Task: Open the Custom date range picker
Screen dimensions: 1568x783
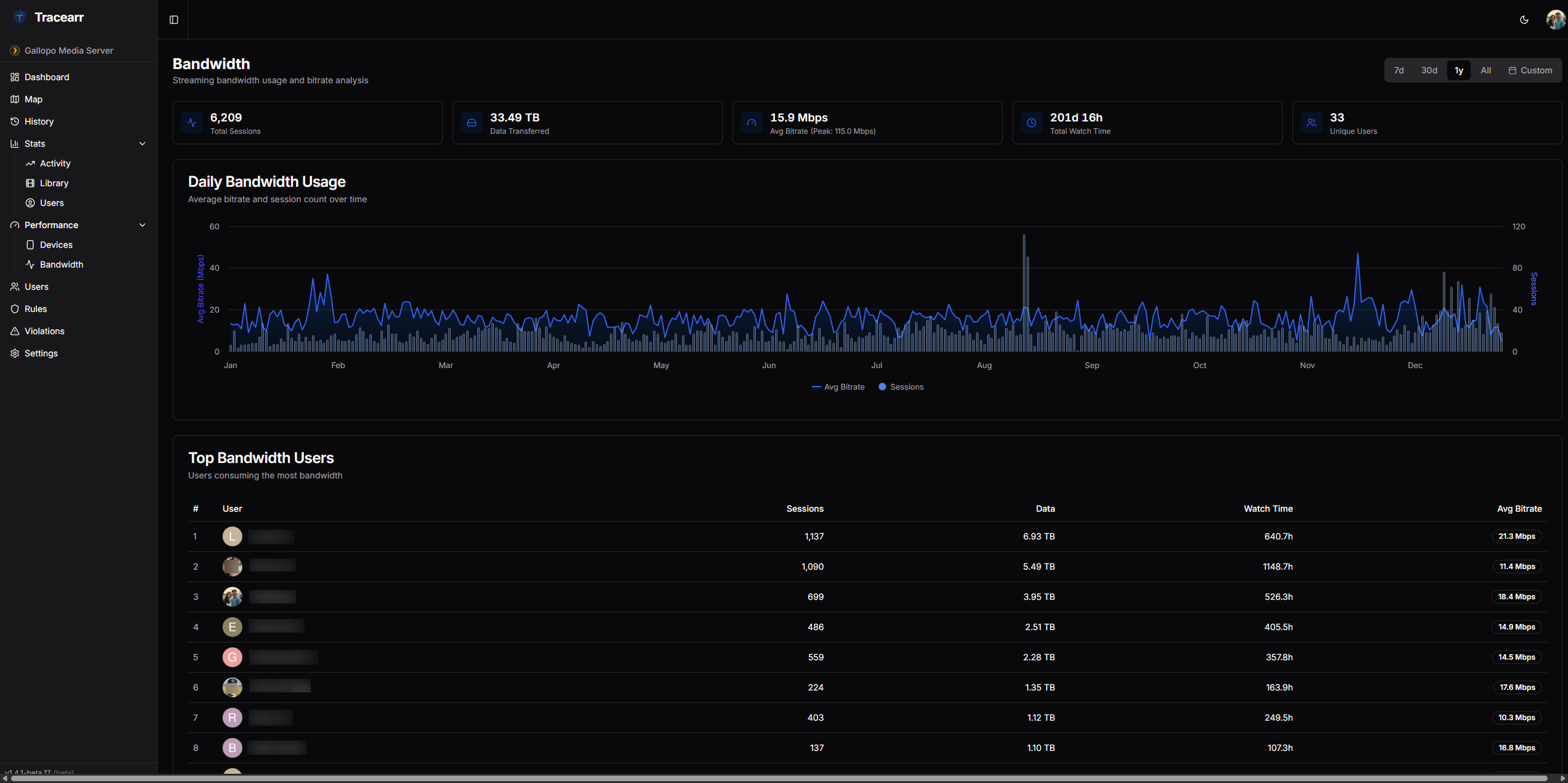Action: 1530,70
